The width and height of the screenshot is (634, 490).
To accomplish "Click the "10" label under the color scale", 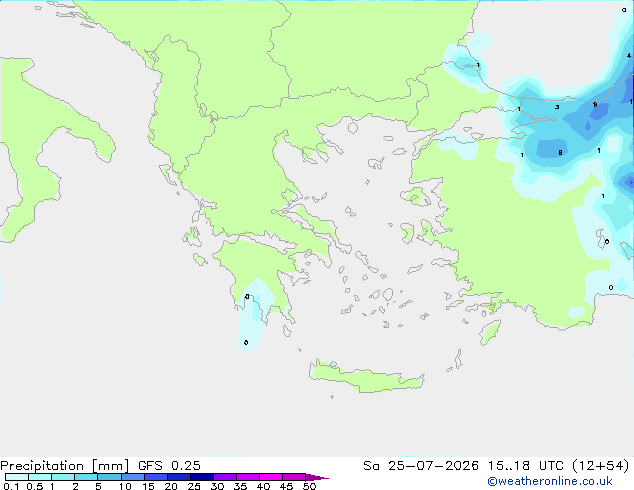I will pos(125,486).
